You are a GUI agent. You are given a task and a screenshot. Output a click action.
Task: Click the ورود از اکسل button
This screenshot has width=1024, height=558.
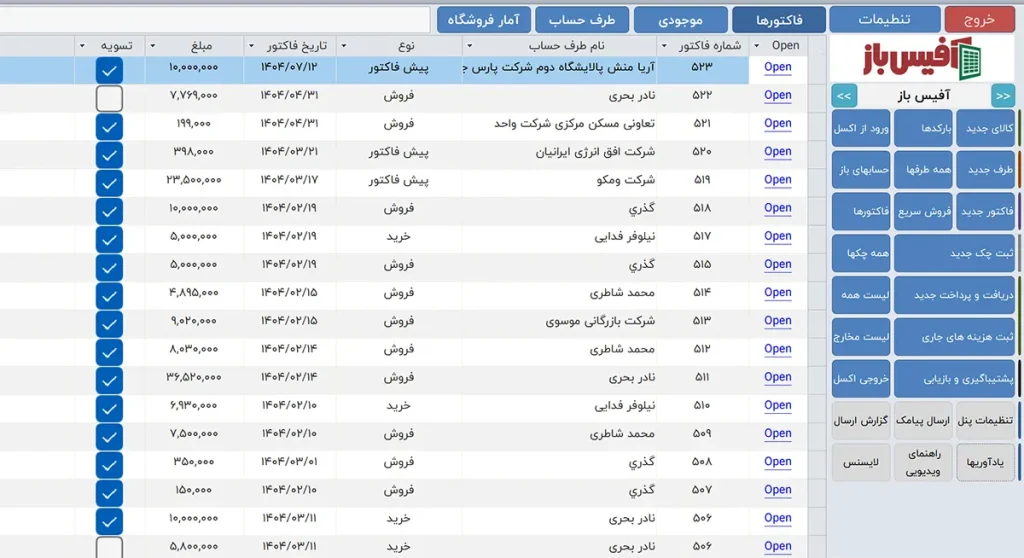point(861,128)
